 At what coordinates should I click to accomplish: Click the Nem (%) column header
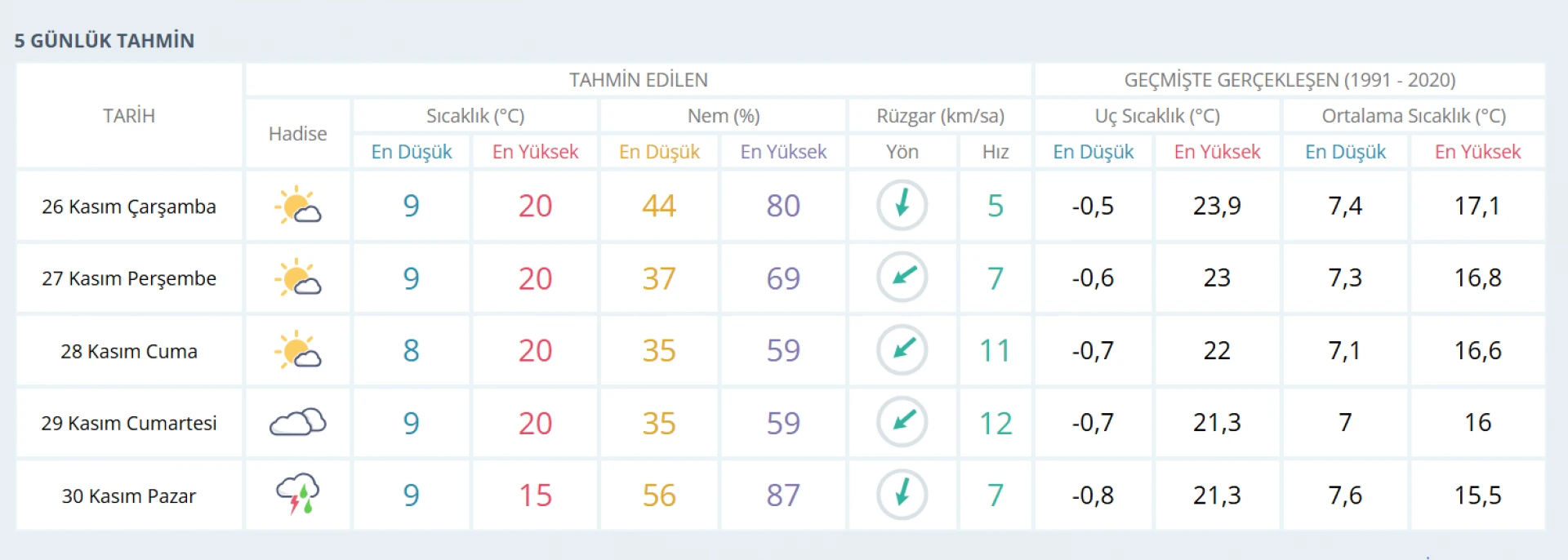tap(724, 116)
